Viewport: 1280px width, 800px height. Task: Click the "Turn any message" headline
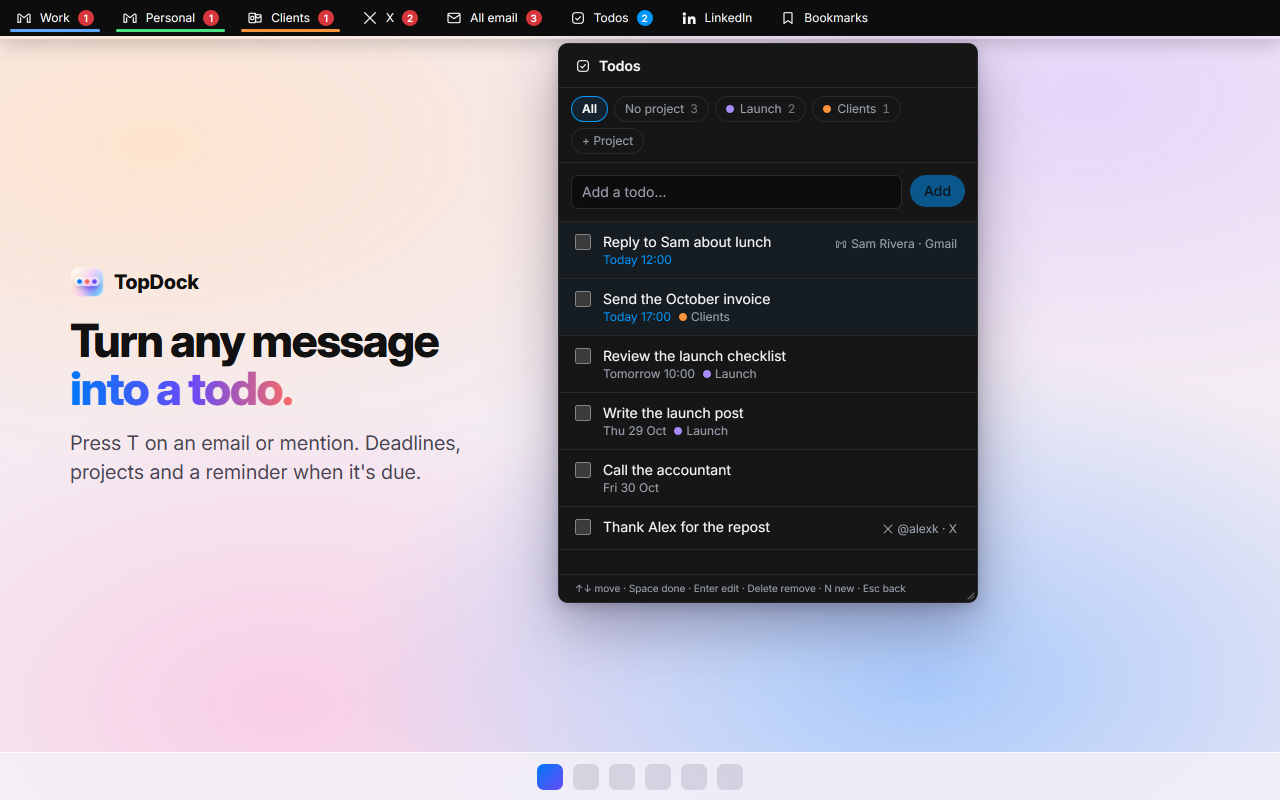(254, 341)
